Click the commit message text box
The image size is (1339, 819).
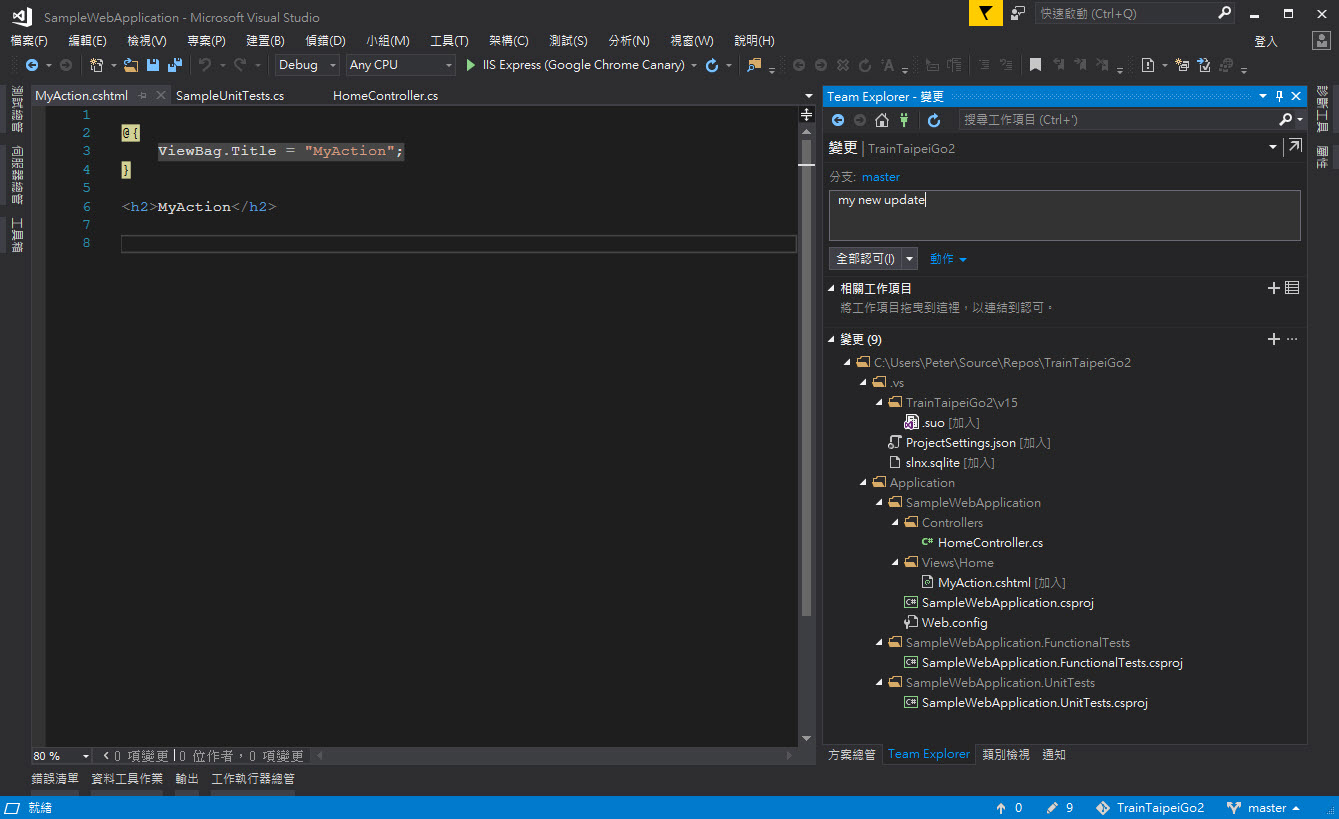pos(1065,215)
